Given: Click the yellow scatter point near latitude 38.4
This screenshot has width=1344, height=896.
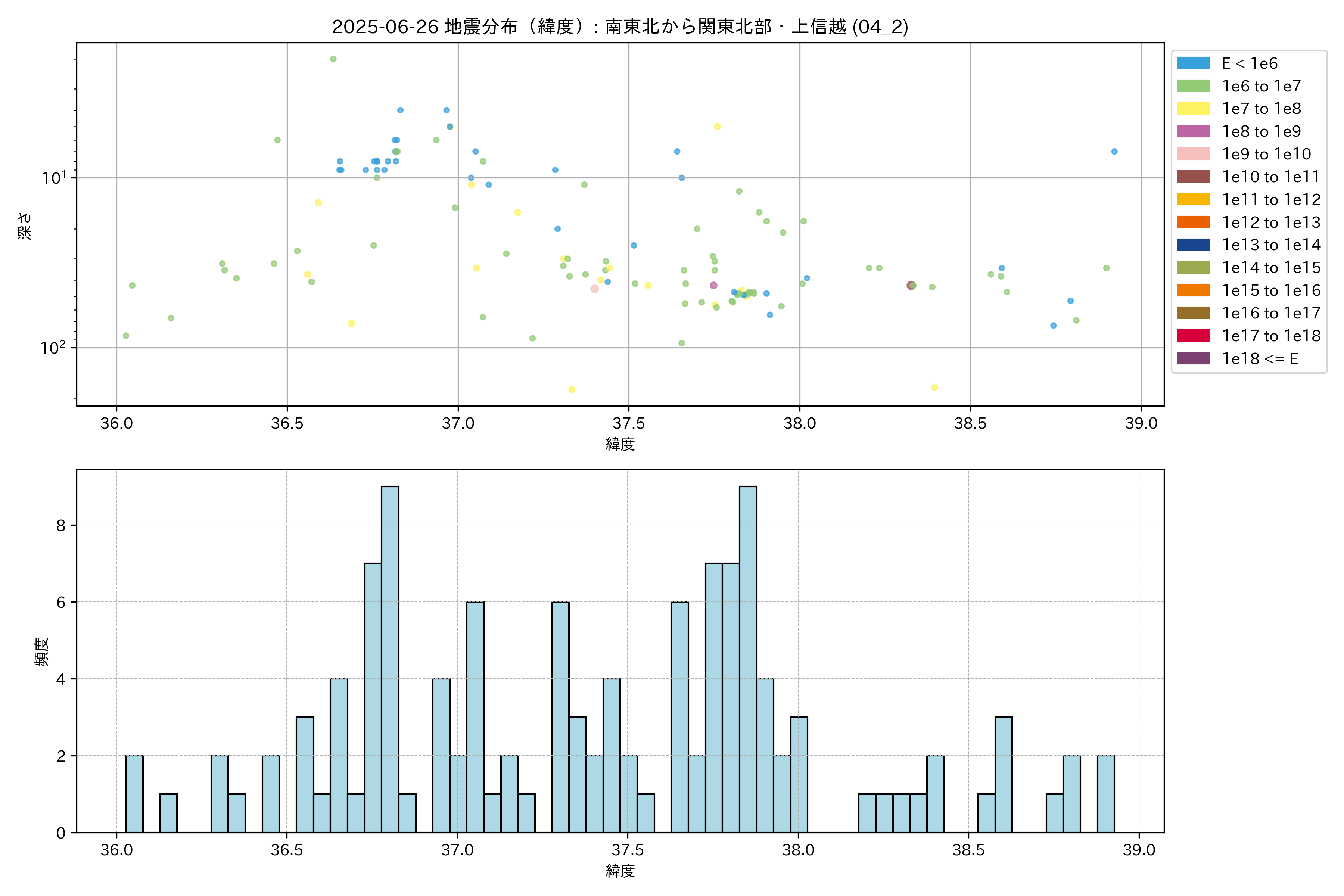Looking at the screenshot, I should click(934, 388).
